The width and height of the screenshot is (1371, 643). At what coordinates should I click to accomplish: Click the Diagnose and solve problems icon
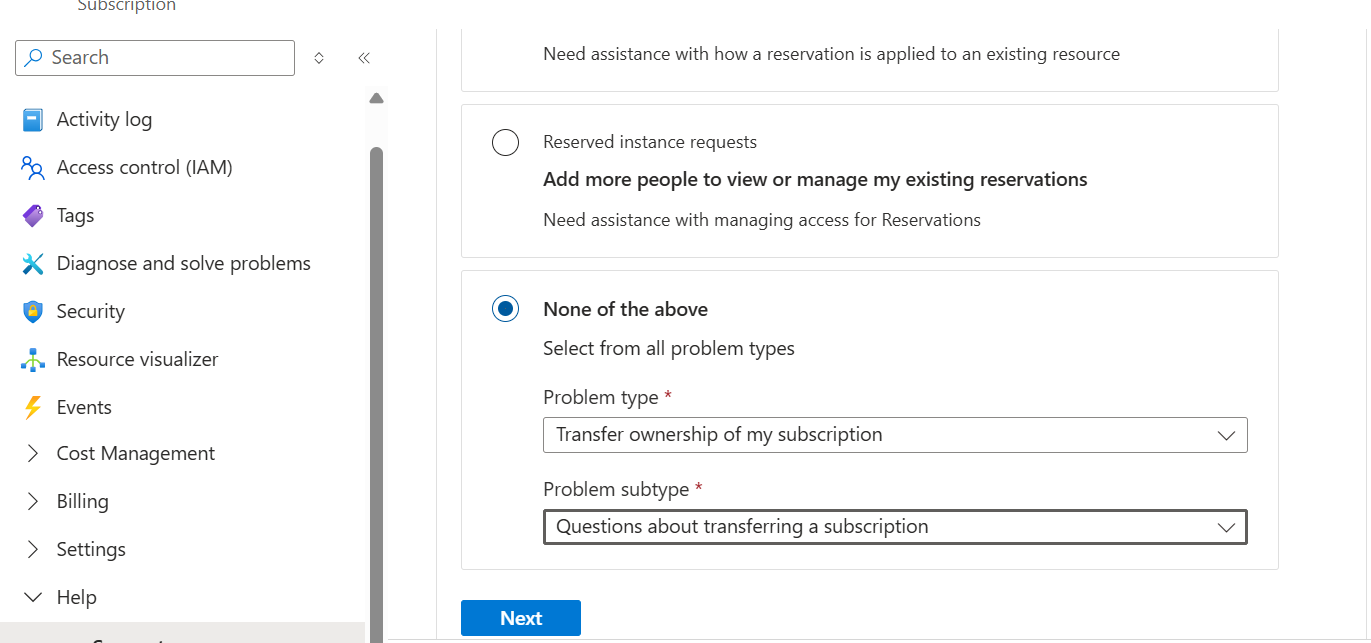[31, 262]
